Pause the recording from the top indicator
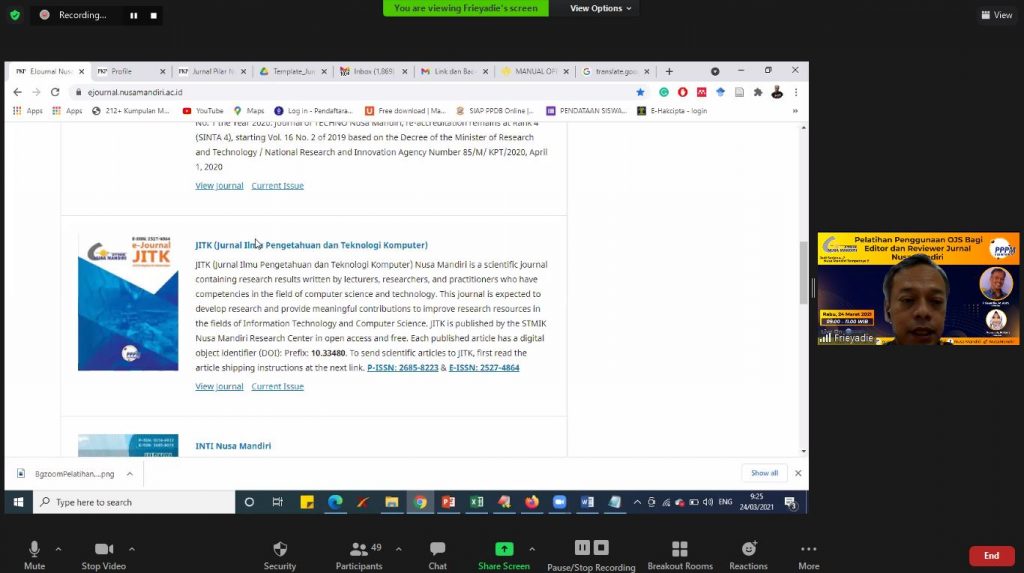1024x573 pixels. pos(133,16)
